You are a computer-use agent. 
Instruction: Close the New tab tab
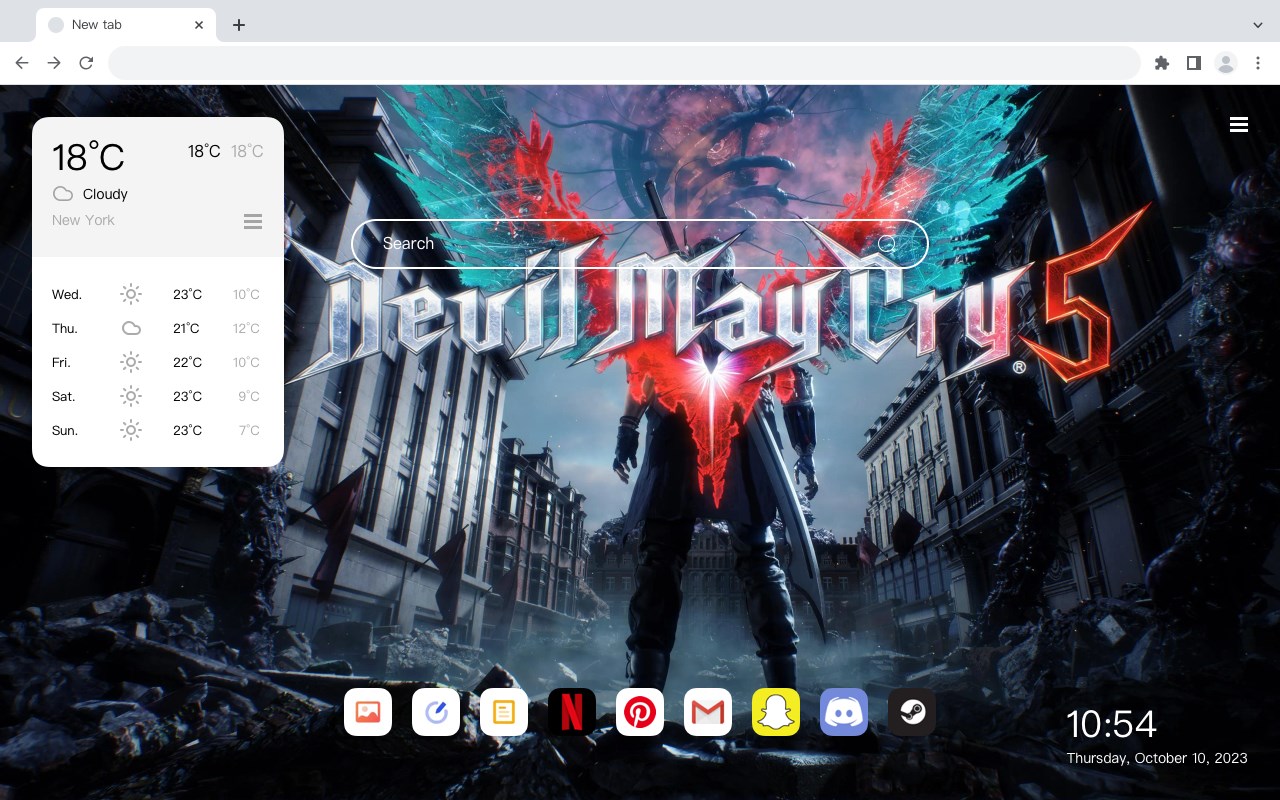(200, 25)
